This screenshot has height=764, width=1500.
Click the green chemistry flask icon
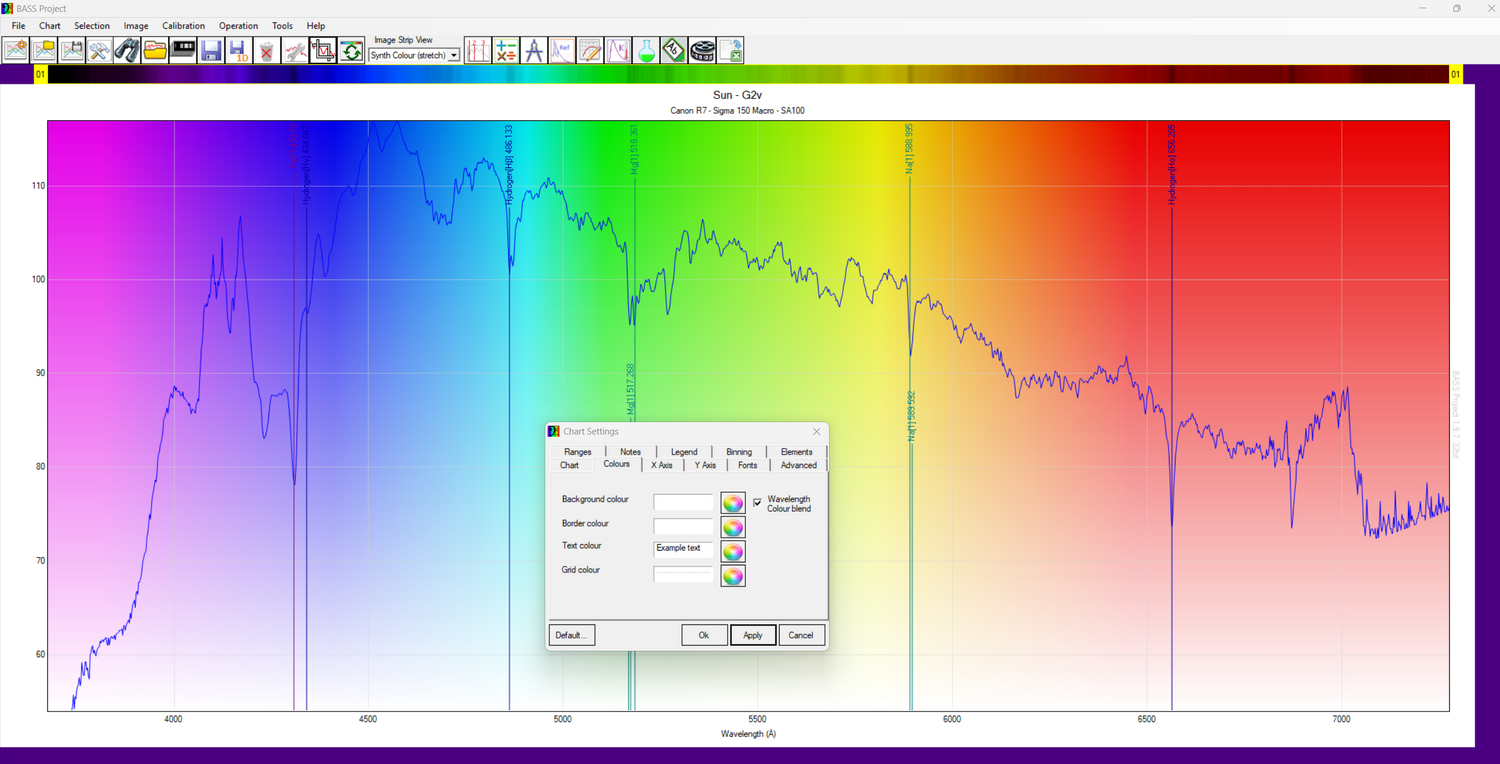click(x=646, y=50)
